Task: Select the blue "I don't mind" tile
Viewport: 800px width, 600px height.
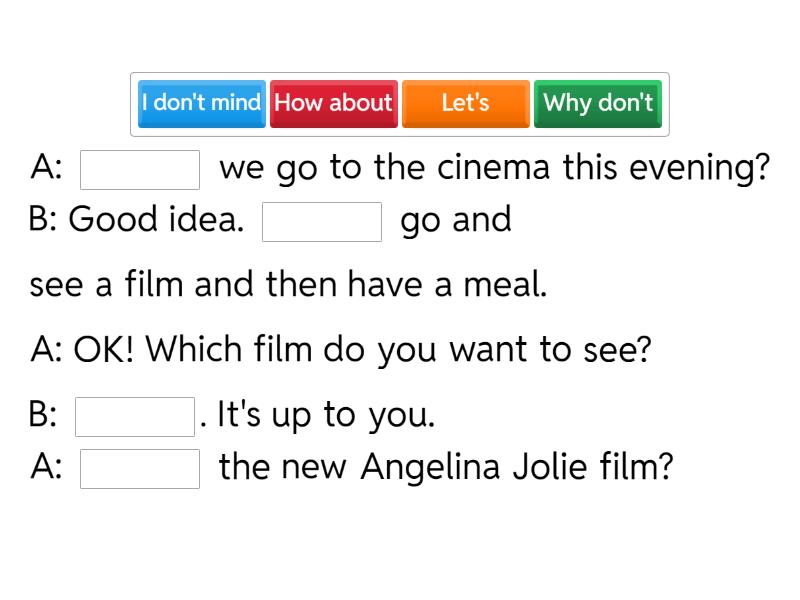Action: click(202, 103)
